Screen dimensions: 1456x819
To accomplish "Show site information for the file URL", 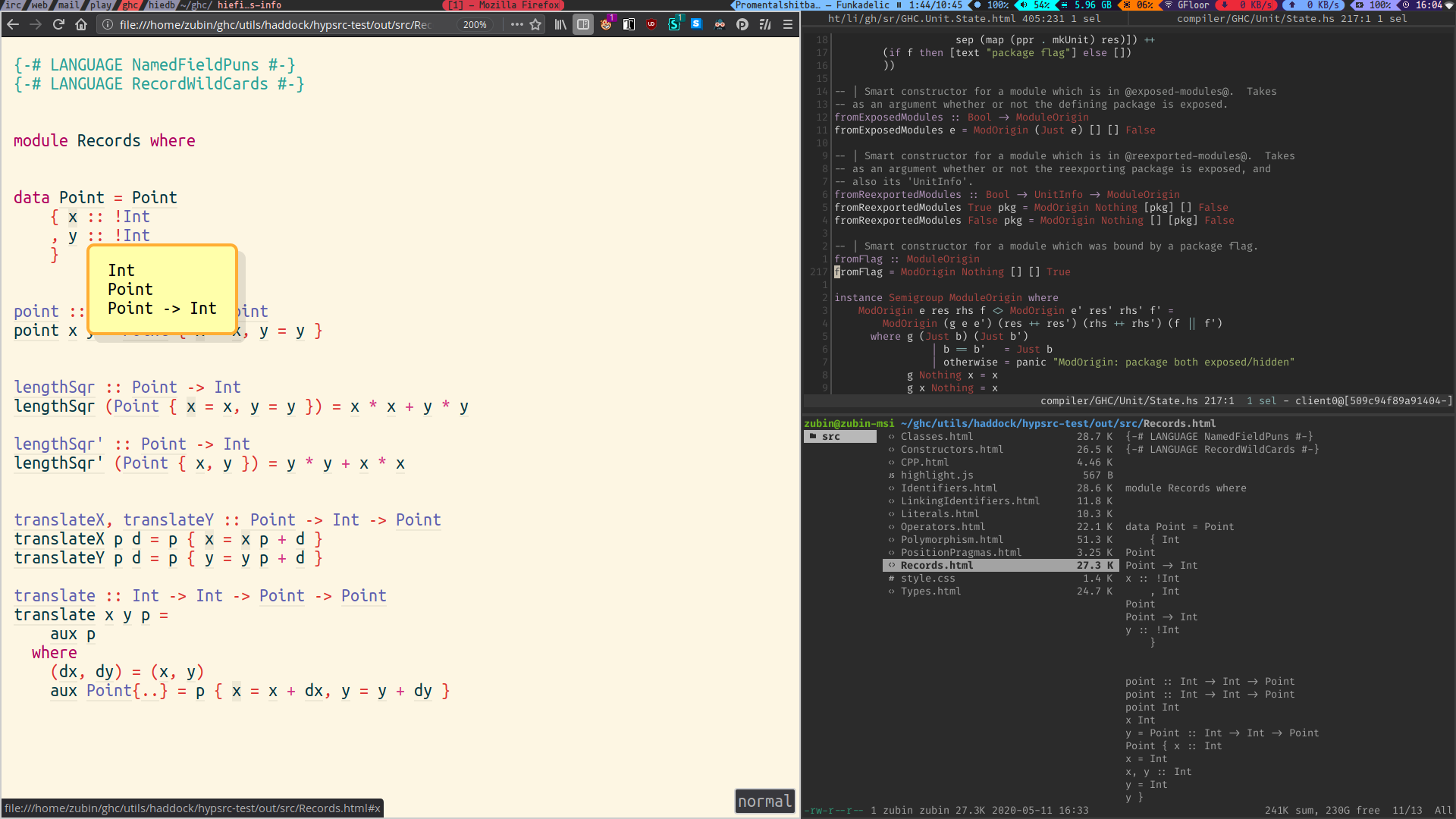I will click(108, 24).
